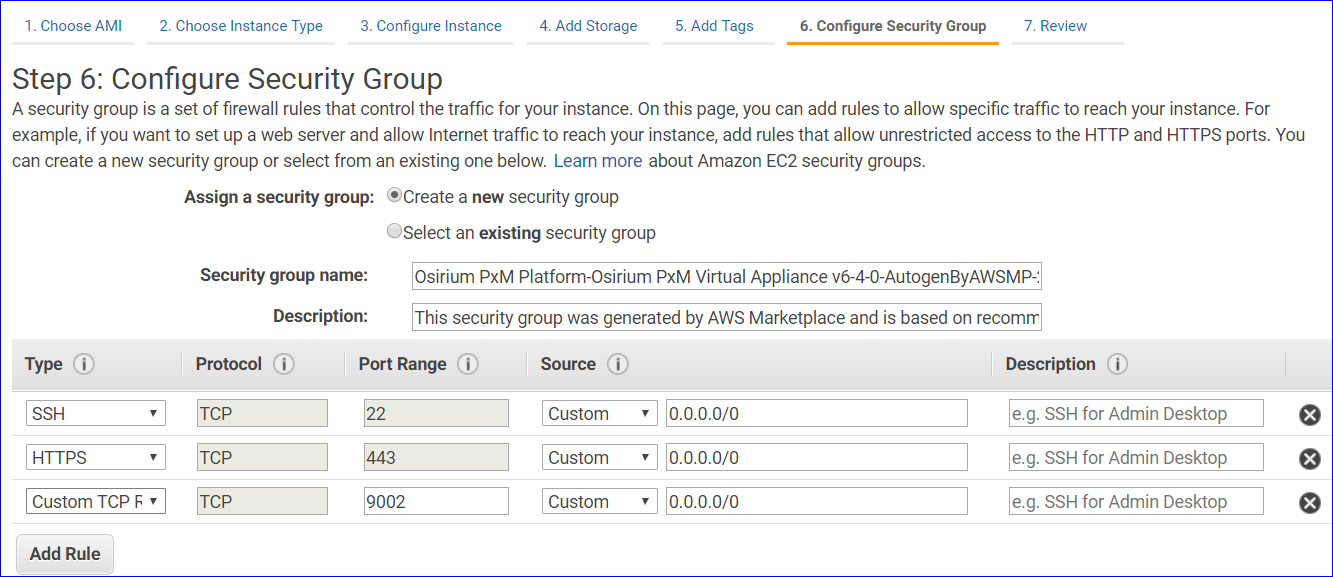Remove the port 9002 rule
Viewport: 1333px width, 577px height.
pos(1309,502)
